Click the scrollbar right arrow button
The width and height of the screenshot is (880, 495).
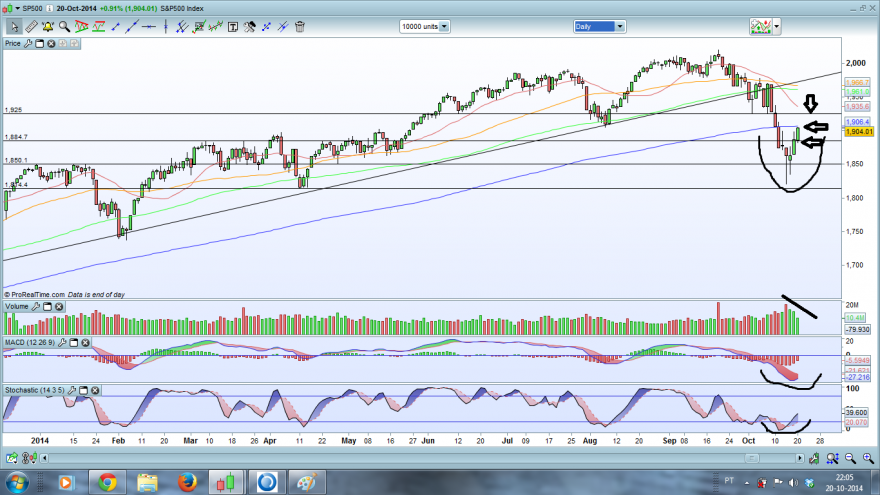[x=800, y=459]
